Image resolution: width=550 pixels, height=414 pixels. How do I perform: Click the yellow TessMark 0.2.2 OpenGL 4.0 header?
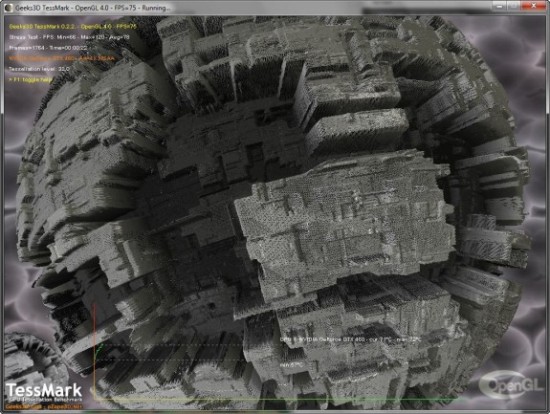[73, 26]
